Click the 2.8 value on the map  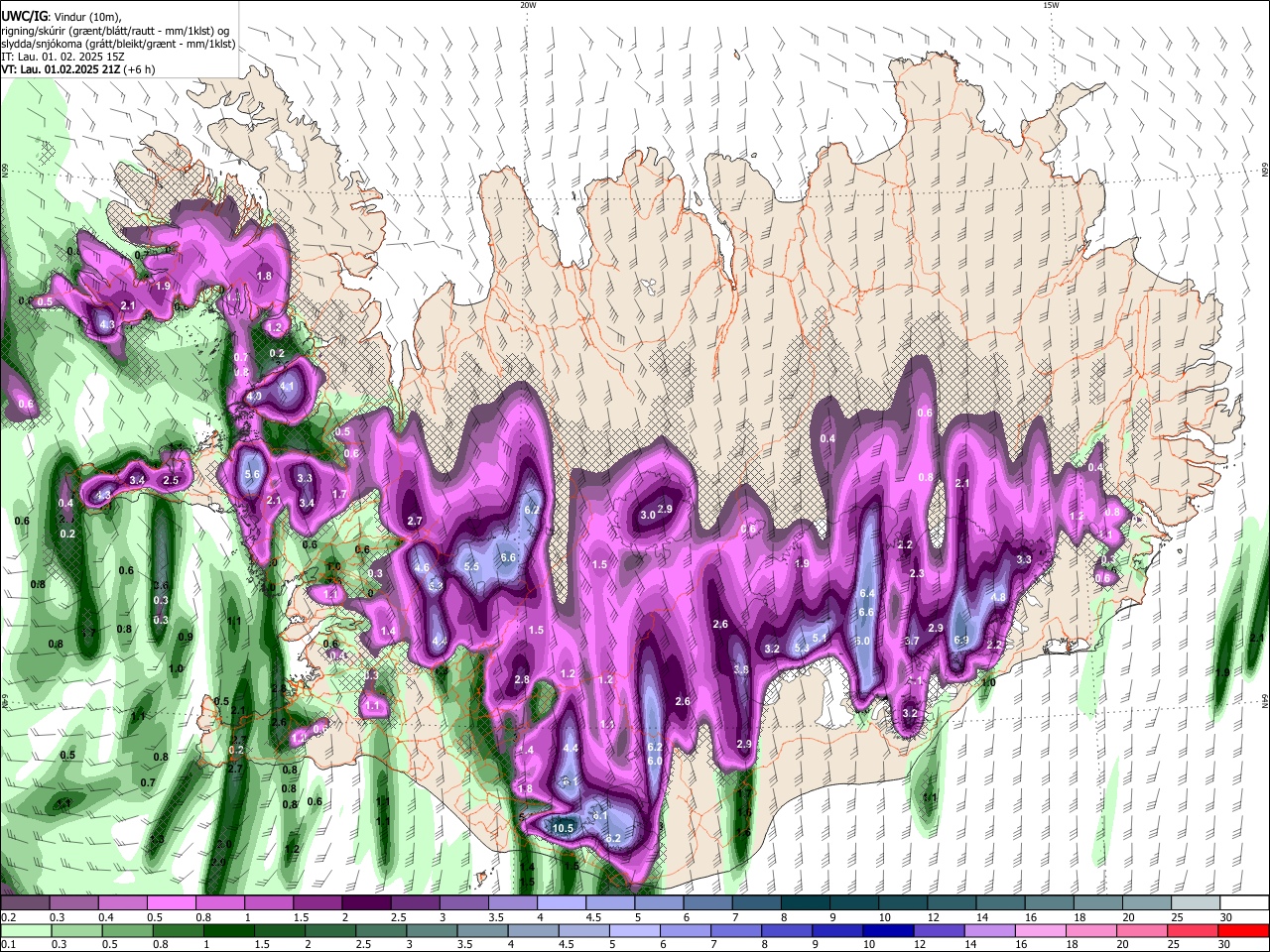click(x=522, y=680)
